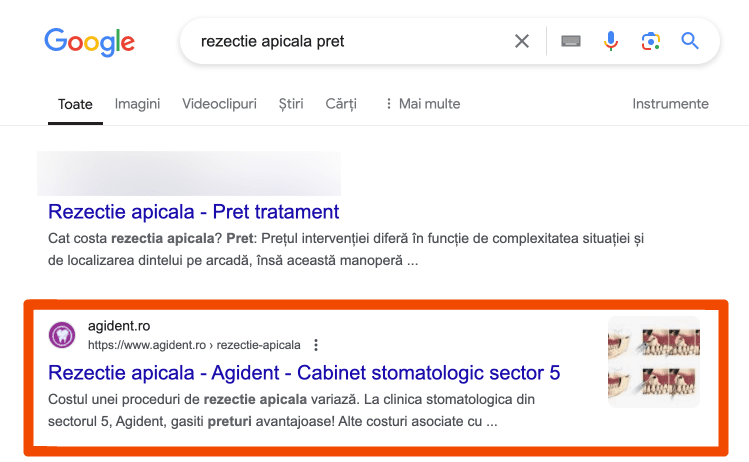Select the Știri tab
The width and height of the screenshot is (749, 462).
(291, 104)
